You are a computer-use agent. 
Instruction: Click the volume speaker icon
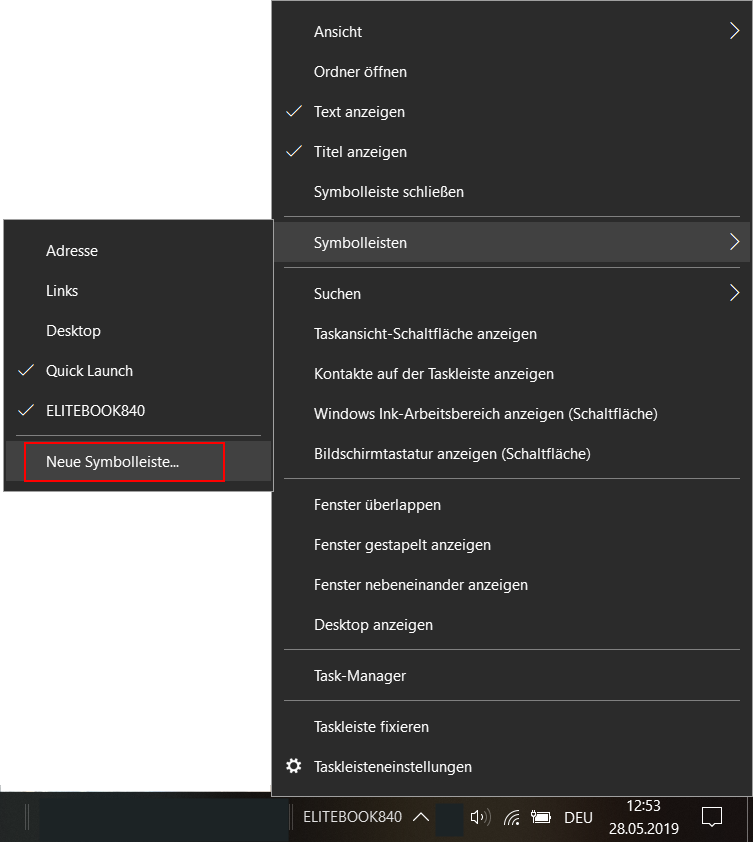(x=479, y=817)
